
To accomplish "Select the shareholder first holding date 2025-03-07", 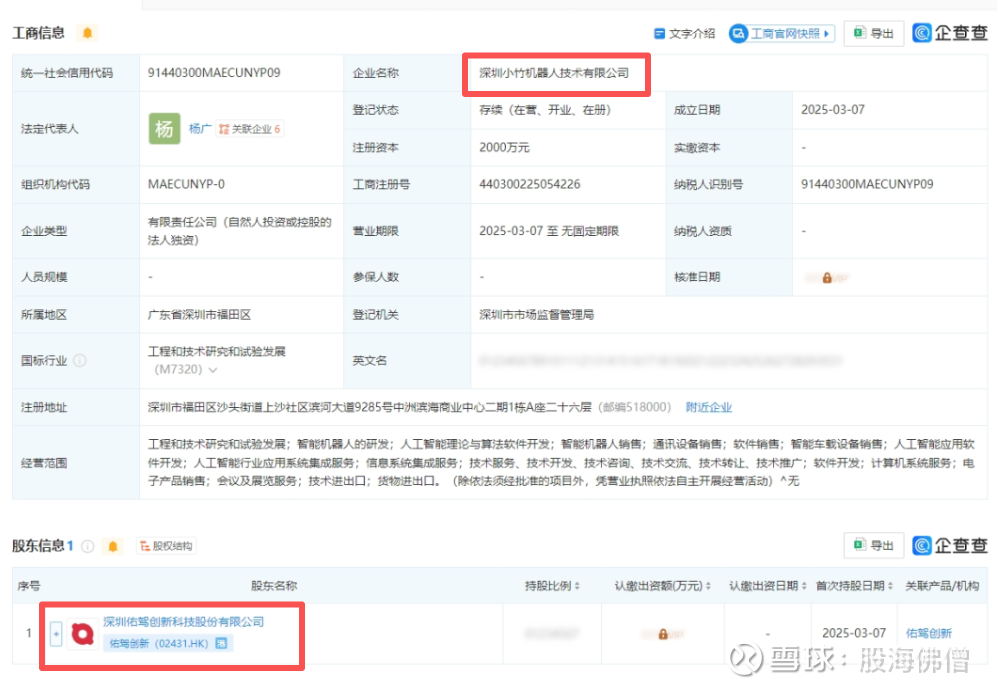I will click(x=854, y=633).
